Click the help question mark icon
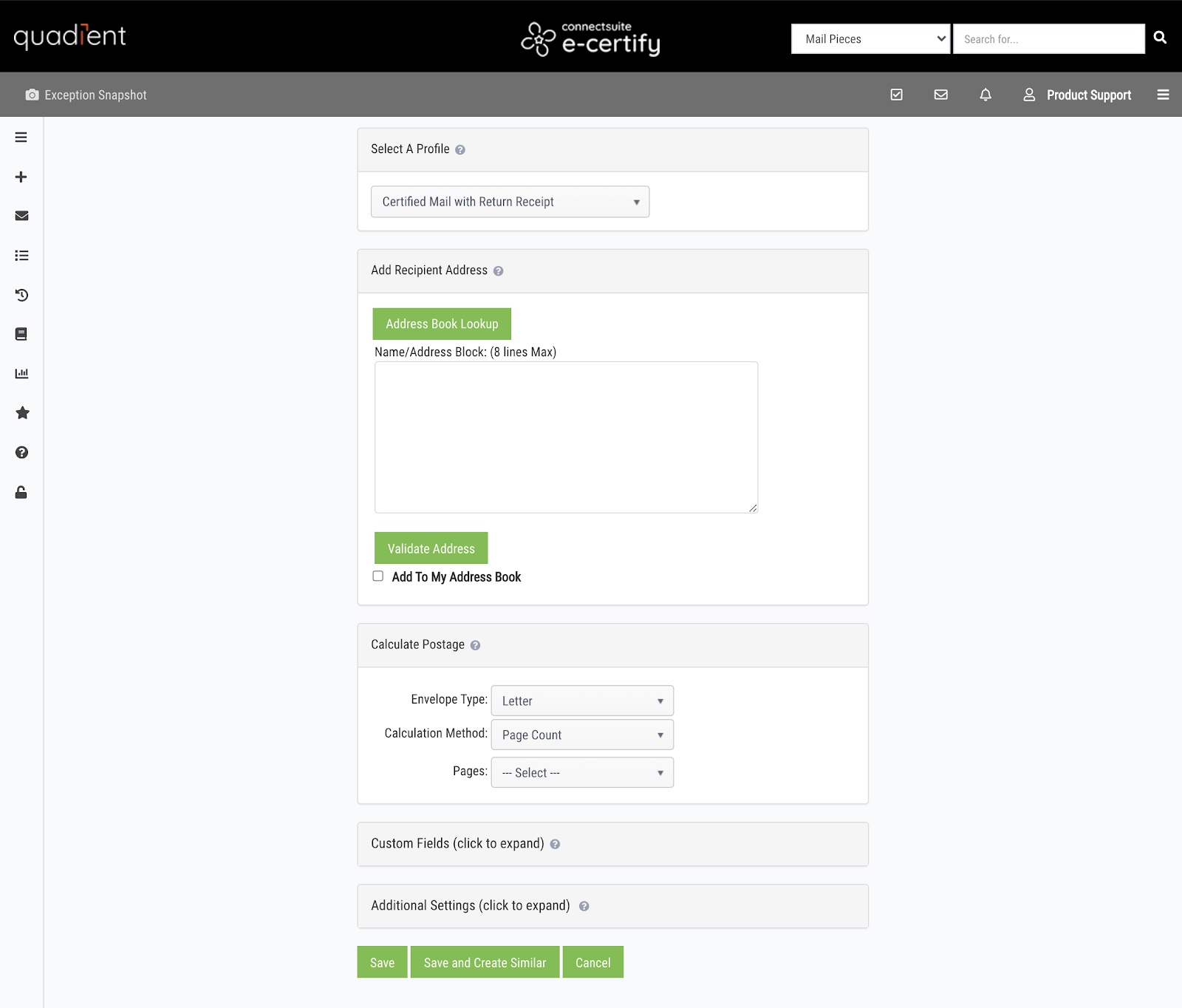1182x1008 pixels. 21,452
